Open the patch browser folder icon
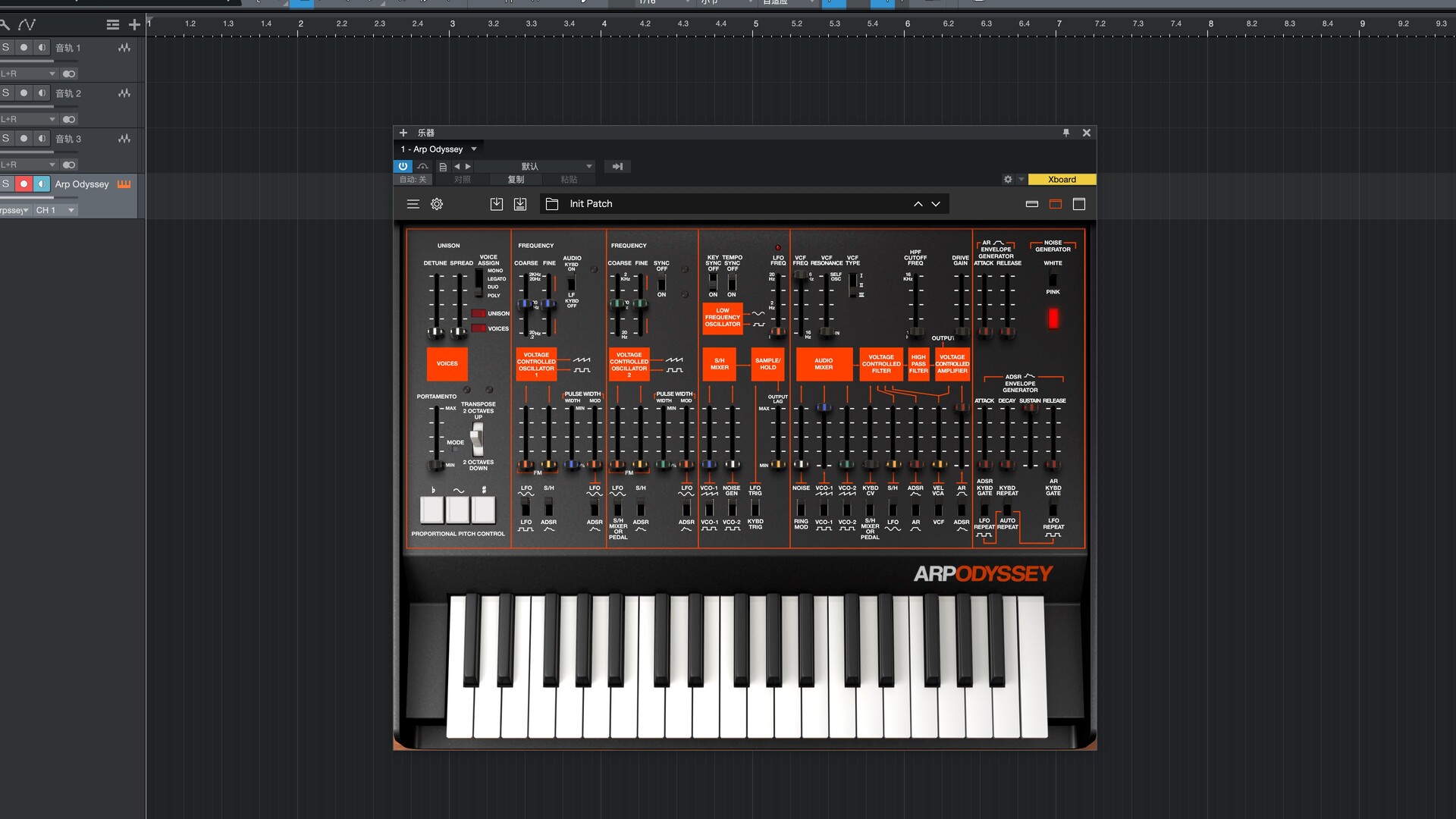Screen dimensions: 1456x819 click(x=552, y=204)
